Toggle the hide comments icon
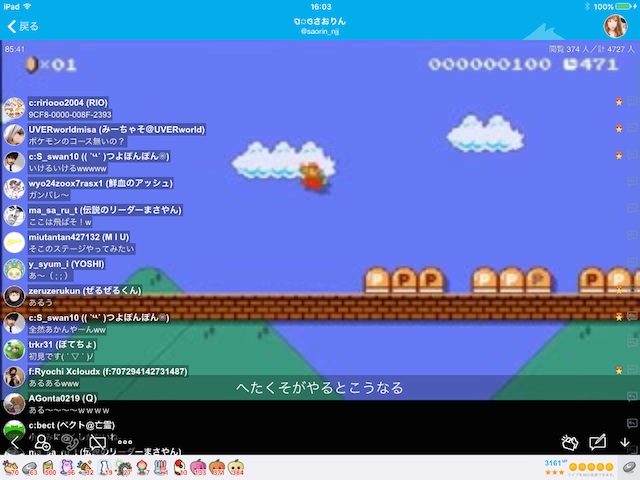Screen dimensions: 640x480 (98, 442)
